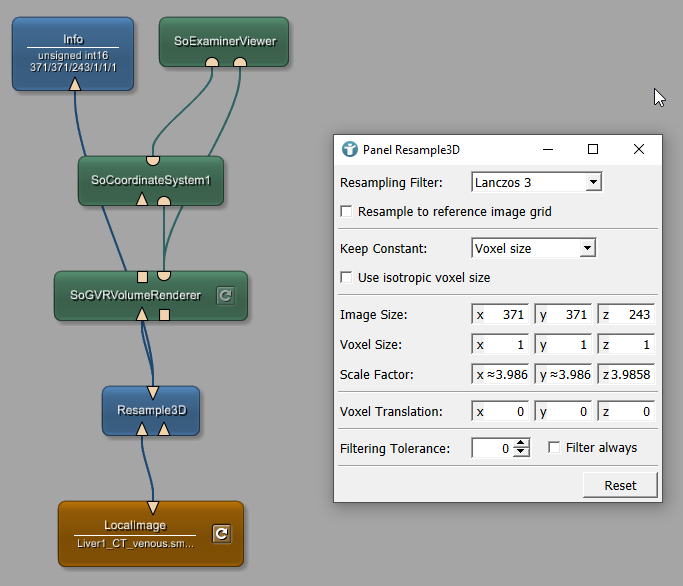Click the Panel Resample3D title bar icon
The height and width of the screenshot is (586, 683).
pos(349,149)
